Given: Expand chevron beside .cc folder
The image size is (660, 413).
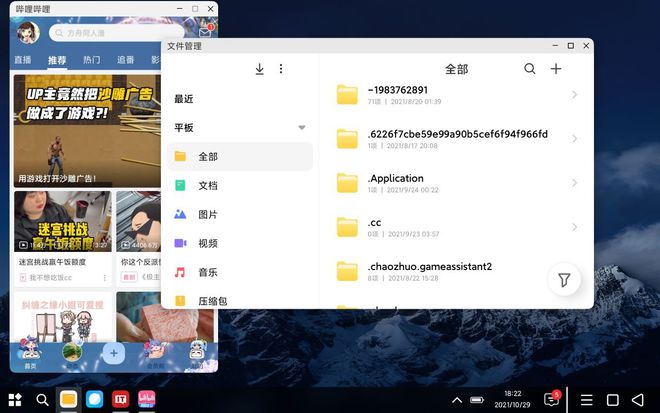Looking at the screenshot, I should (x=575, y=227).
